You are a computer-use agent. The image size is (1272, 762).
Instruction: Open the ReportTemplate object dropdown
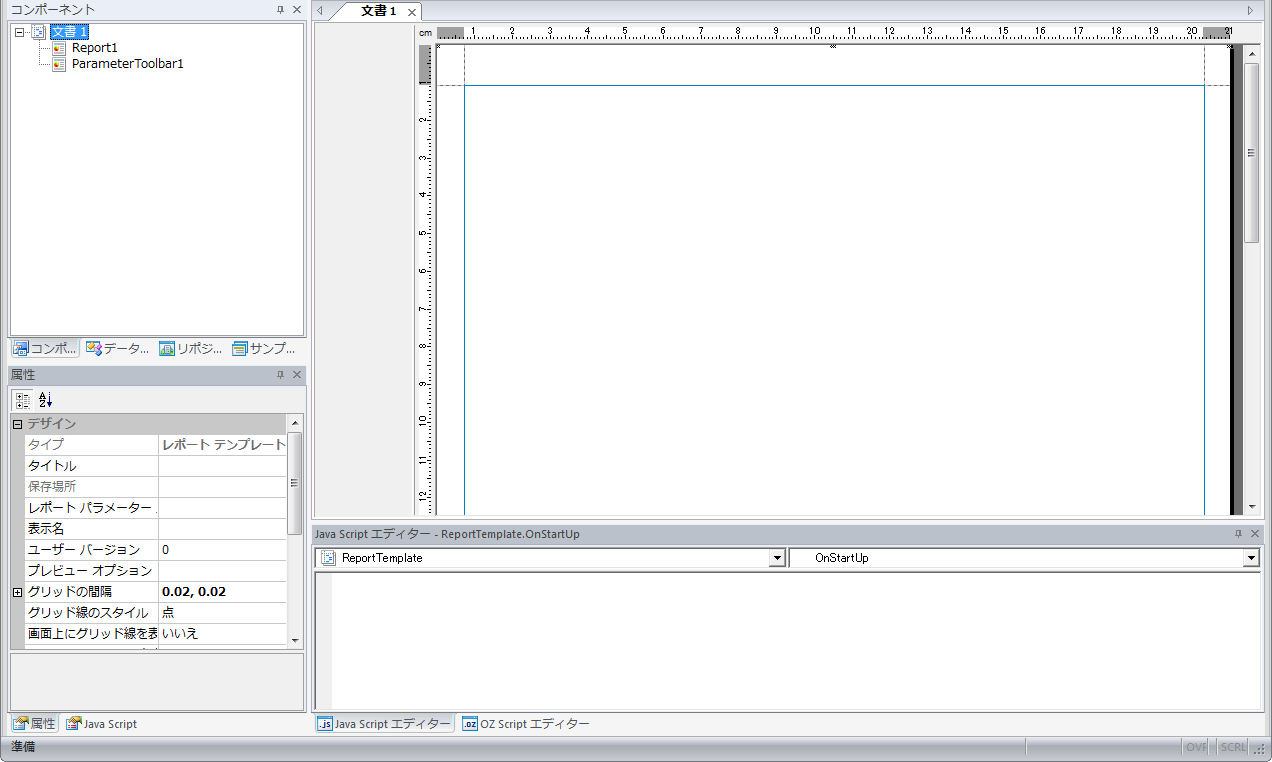point(777,558)
